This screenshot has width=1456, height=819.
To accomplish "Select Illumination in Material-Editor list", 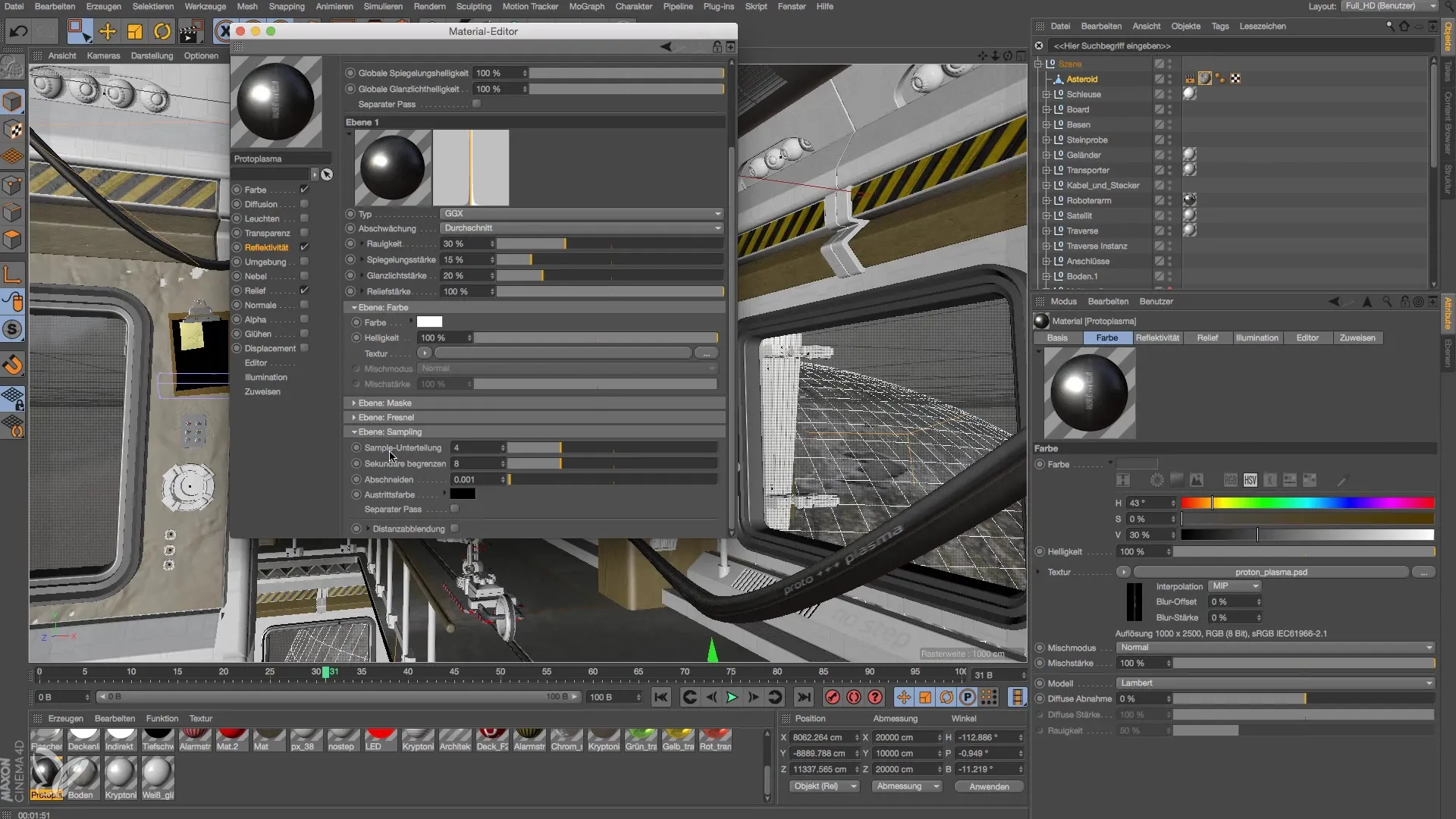I will (x=266, y=378).
